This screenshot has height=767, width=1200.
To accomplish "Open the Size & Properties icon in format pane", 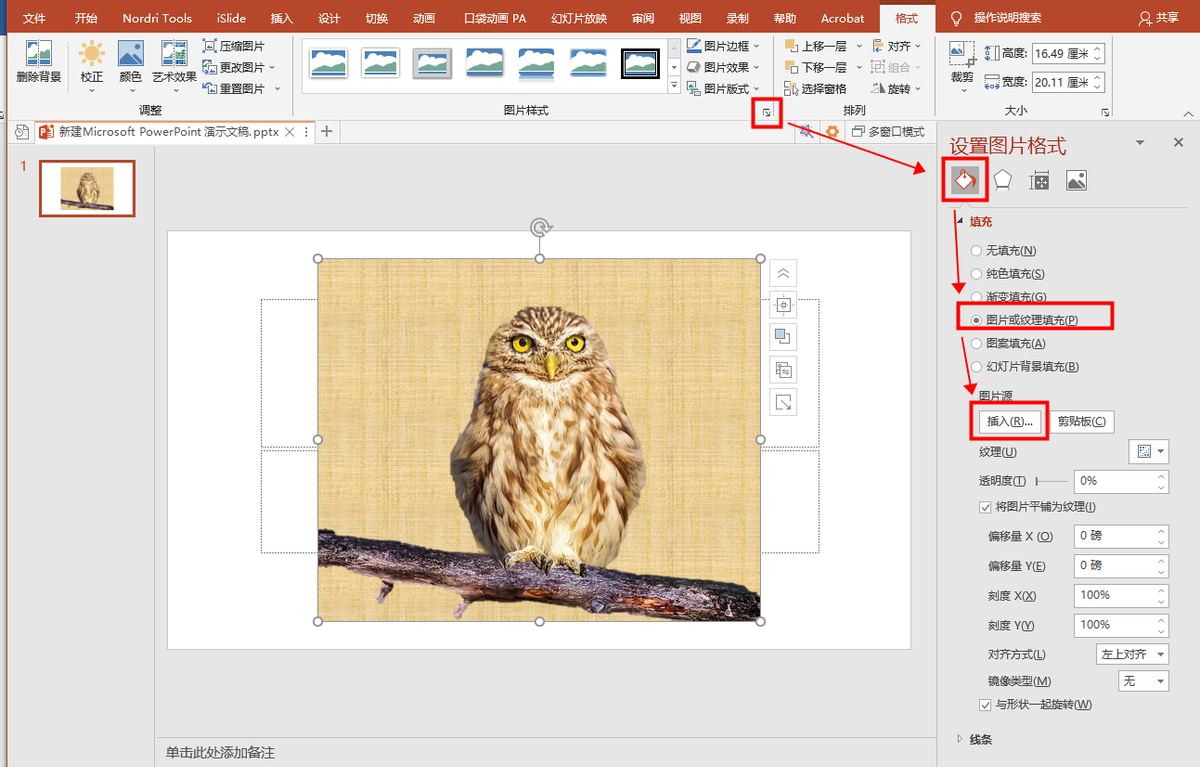I will click(1039, 181).
